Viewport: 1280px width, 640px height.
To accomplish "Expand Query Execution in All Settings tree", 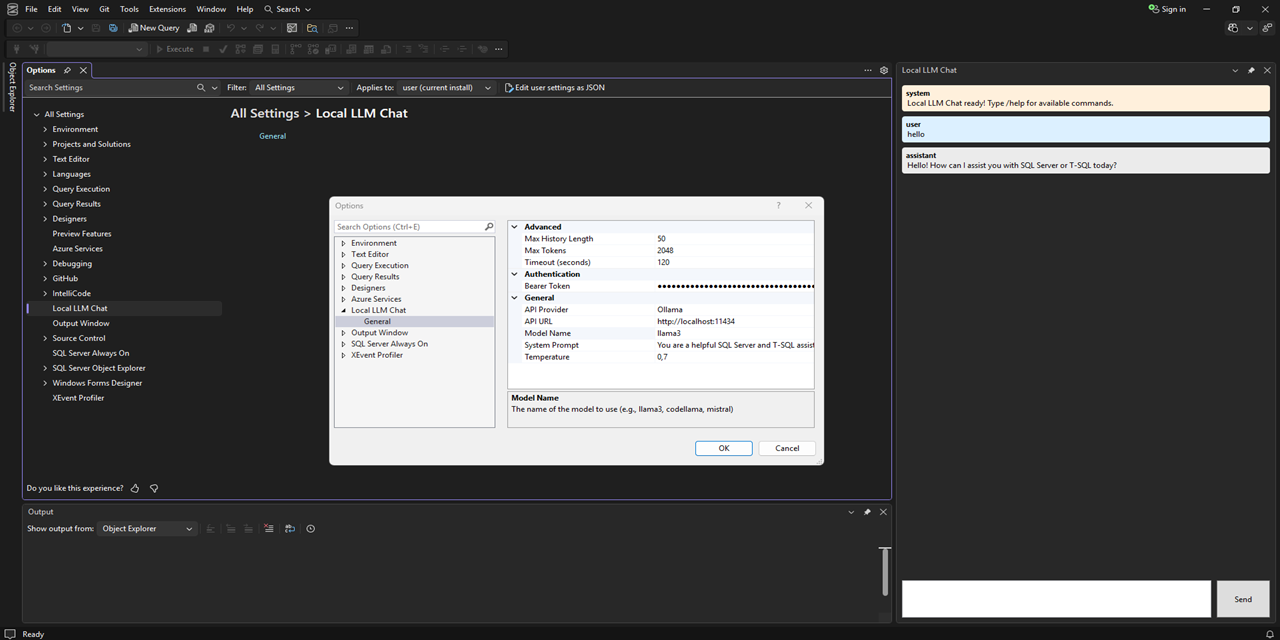I will pyautogui.click(x=45, y=189).
